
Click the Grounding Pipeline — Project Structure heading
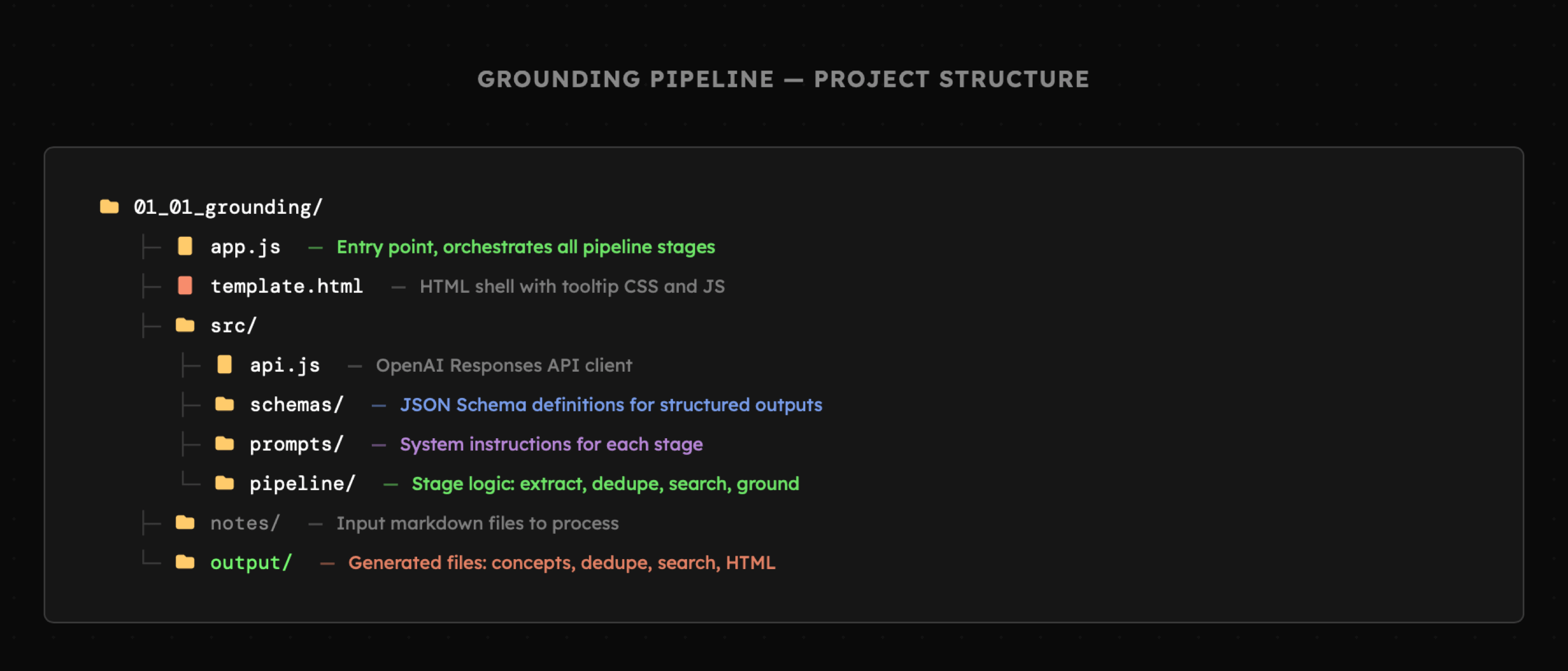click(783, 79)
